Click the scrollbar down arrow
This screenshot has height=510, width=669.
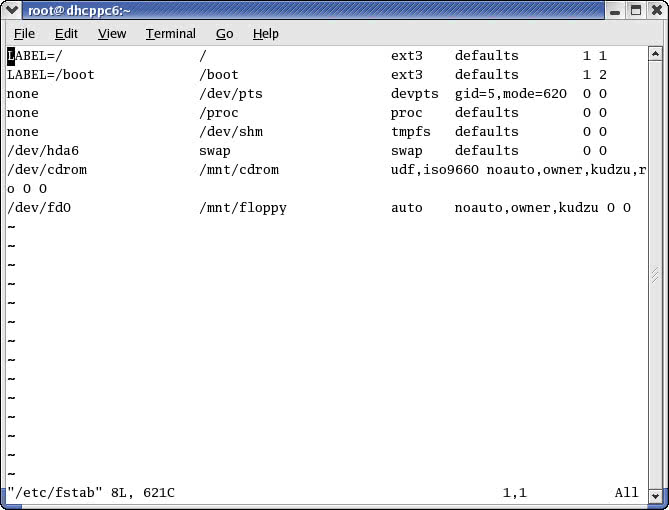pyautogui.click(x=655, y=496)
